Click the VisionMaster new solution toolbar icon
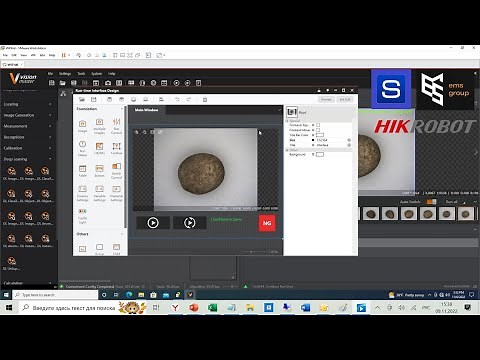 (x=52, y=83)
